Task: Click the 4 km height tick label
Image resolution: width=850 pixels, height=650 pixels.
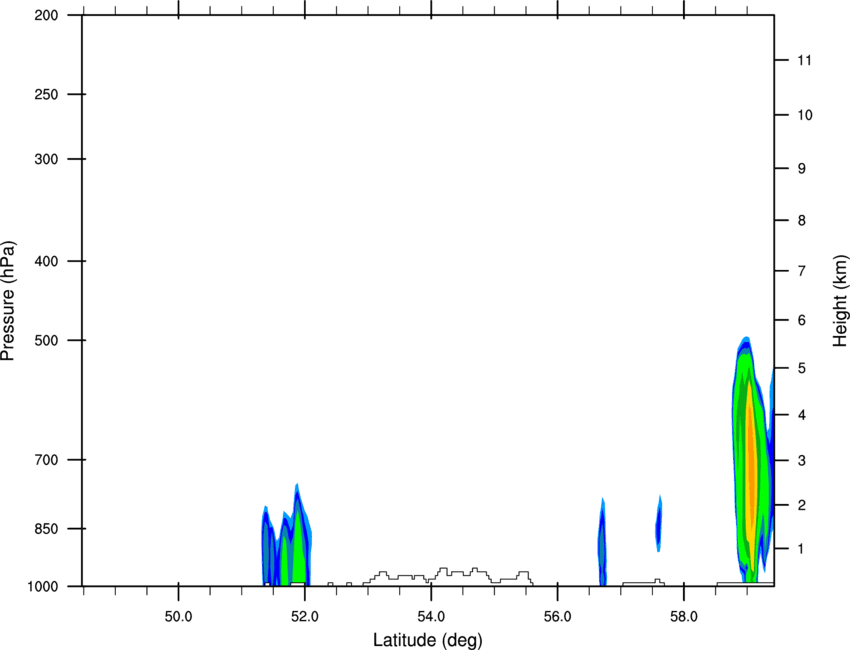Action: [x=802, y=415]
